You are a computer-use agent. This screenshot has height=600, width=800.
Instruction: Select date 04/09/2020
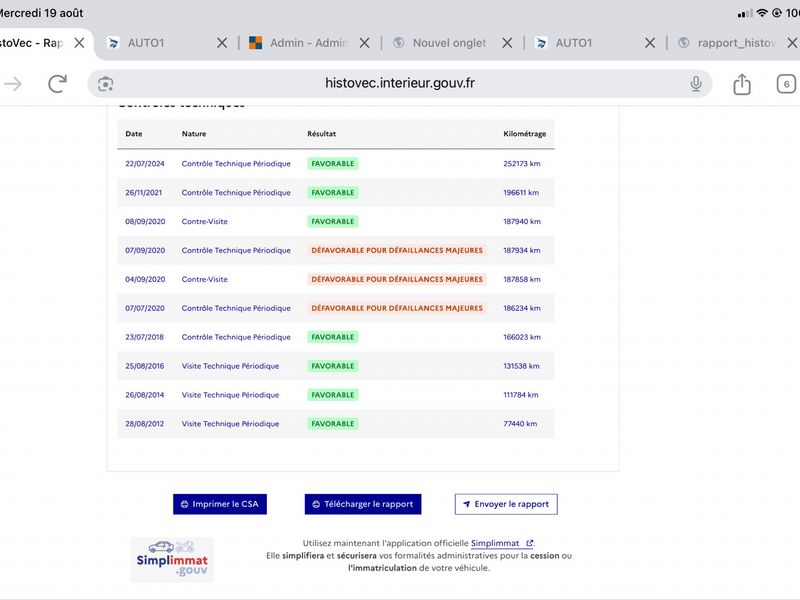(x=145, y=279)
